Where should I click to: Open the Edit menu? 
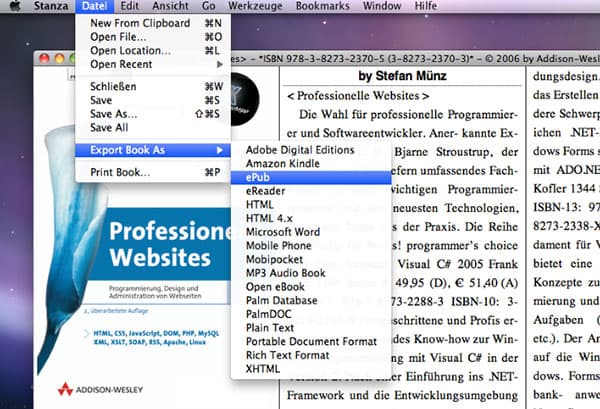pos(129,6)
